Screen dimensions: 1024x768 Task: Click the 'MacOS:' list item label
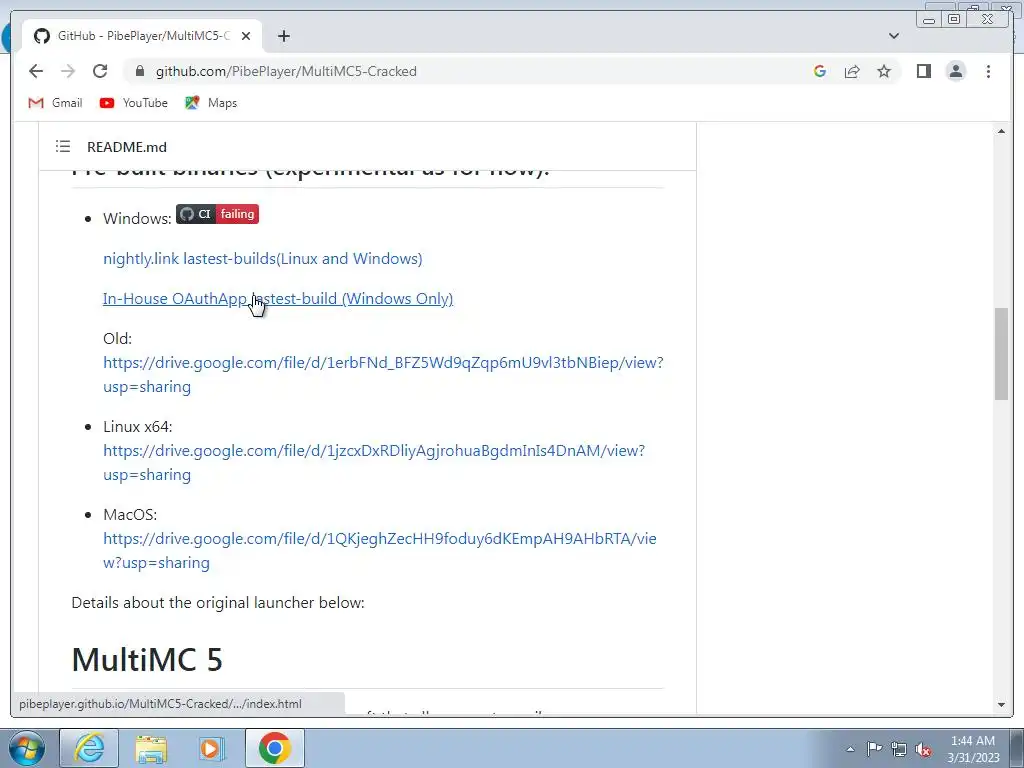[130, 515]
